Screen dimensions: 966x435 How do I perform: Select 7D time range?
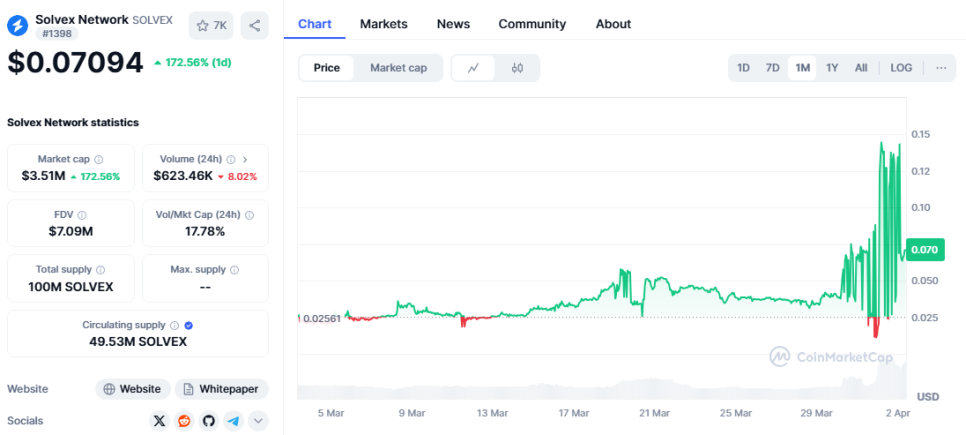coord(773,68)
